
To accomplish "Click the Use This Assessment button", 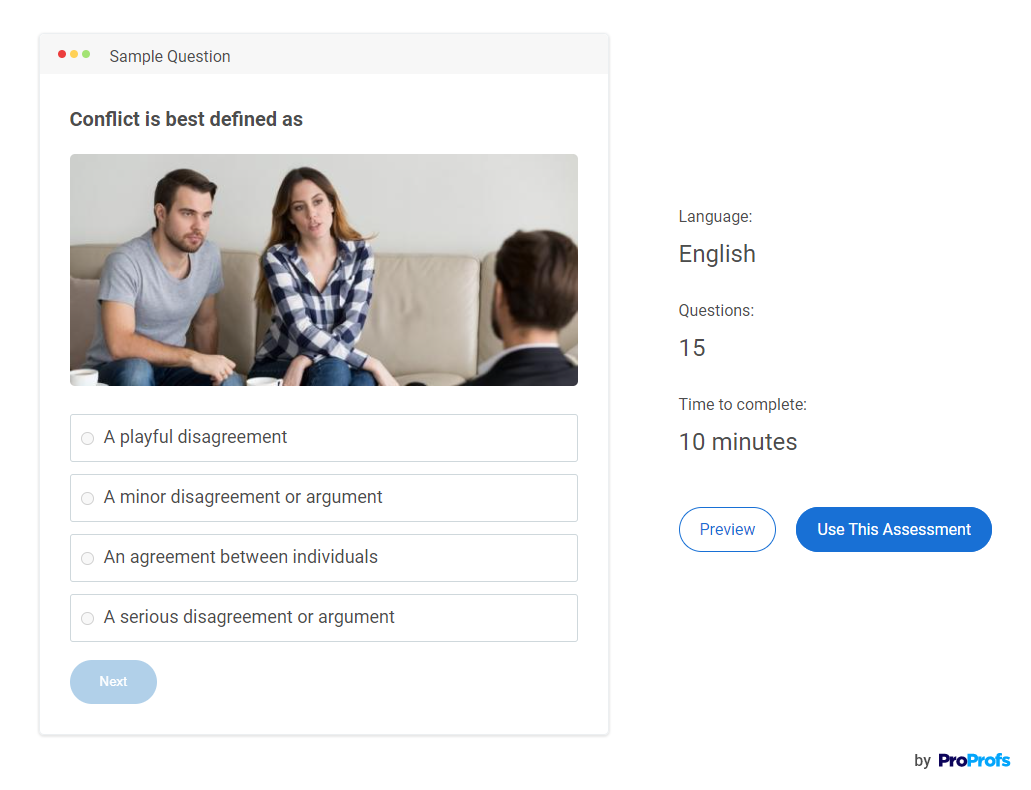I will point(893,530).
